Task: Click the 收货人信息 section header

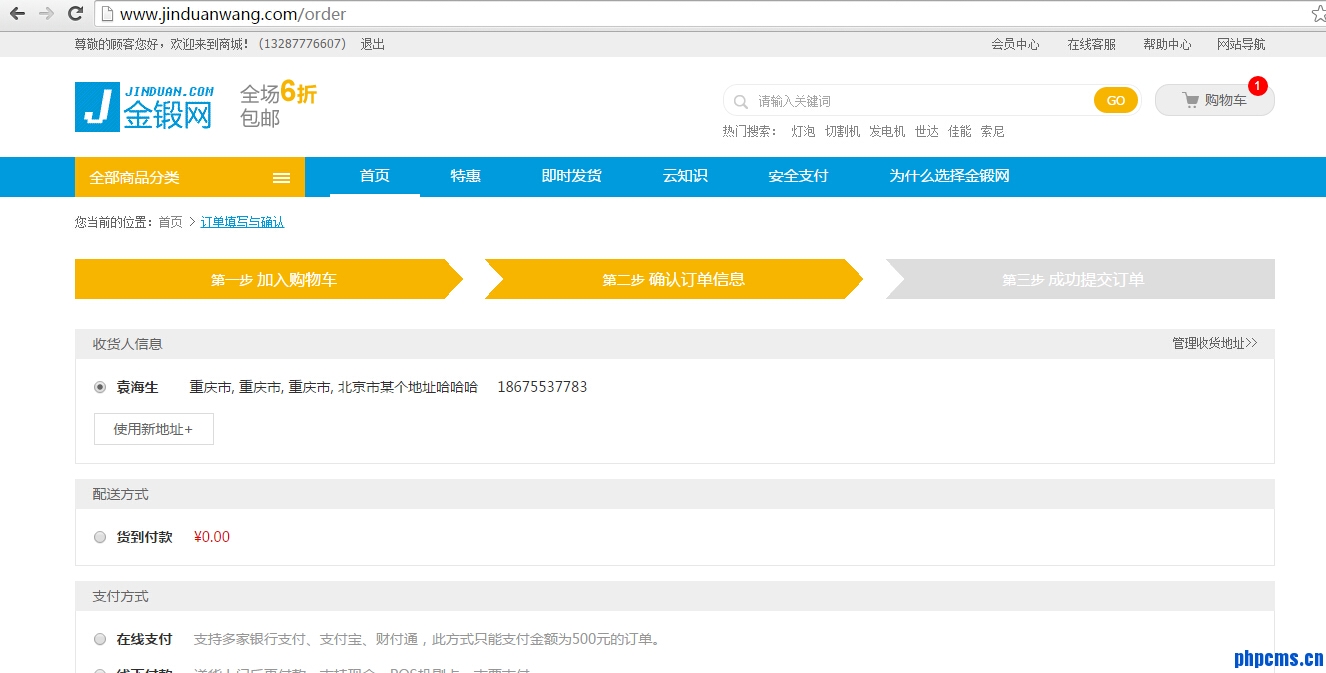Action: coord(675,344)
